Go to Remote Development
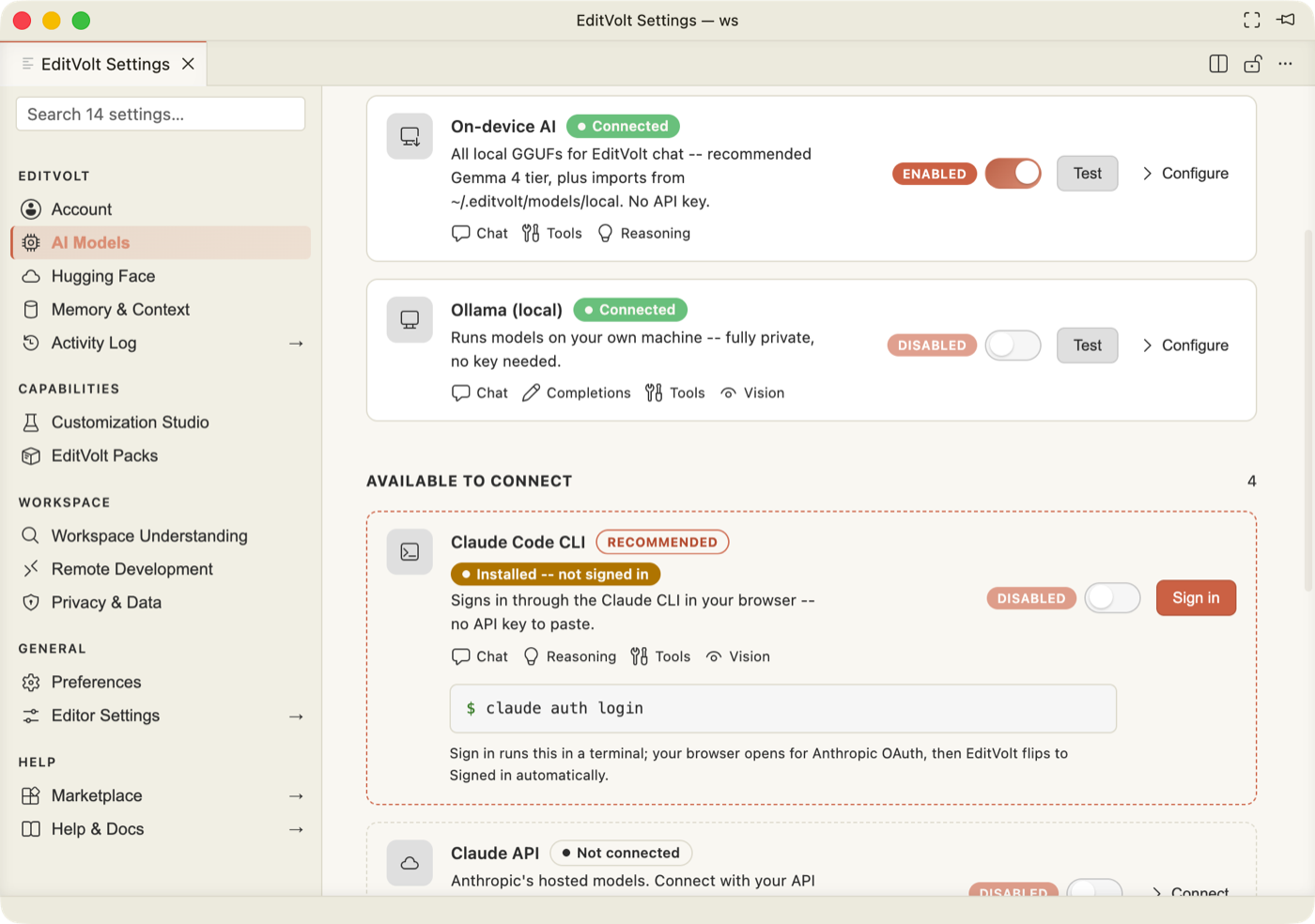Screen dimensions: 1315x924 [161, 569]
